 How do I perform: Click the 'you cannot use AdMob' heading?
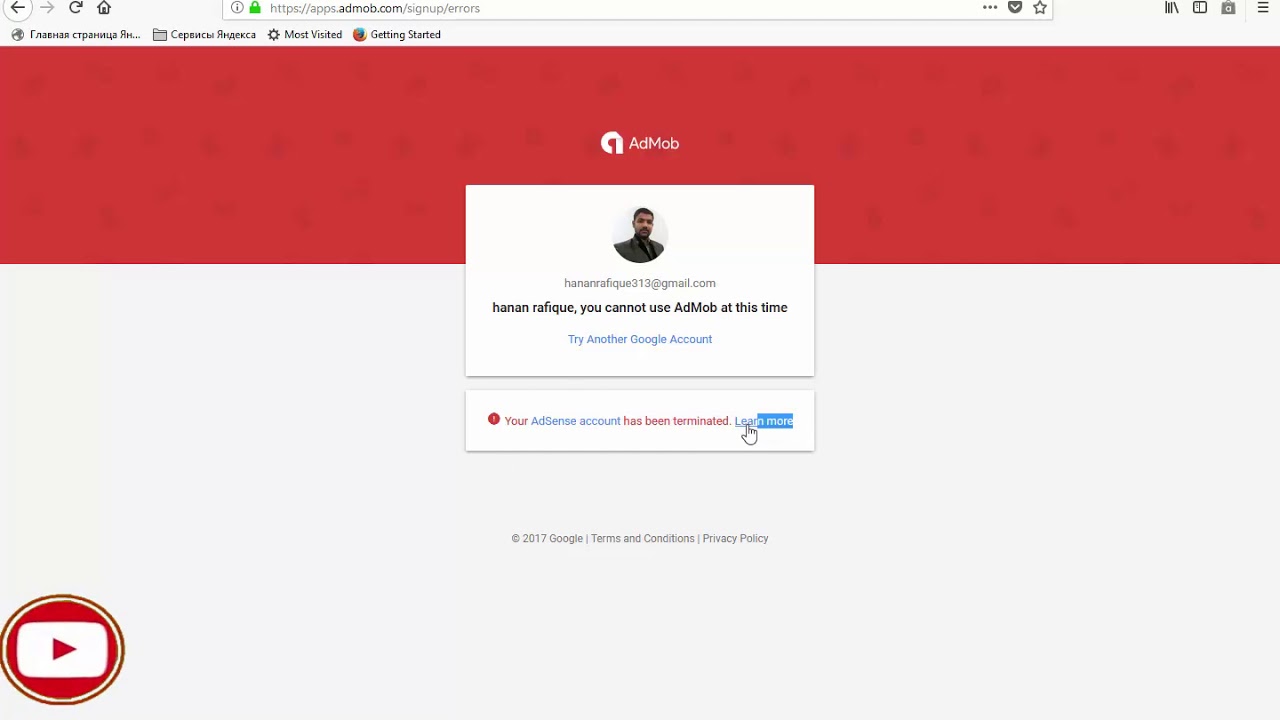point(640,307)
